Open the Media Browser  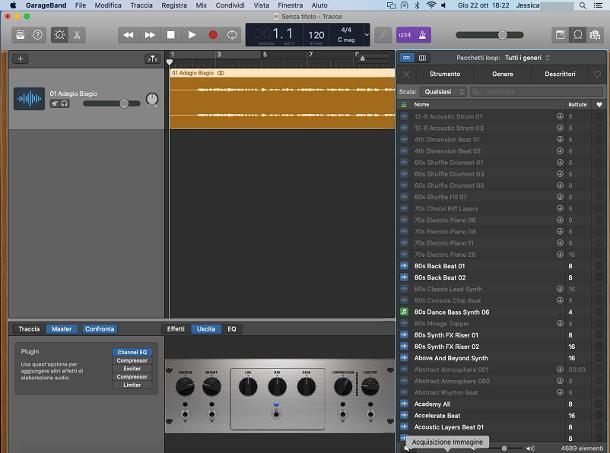point(595,35)
